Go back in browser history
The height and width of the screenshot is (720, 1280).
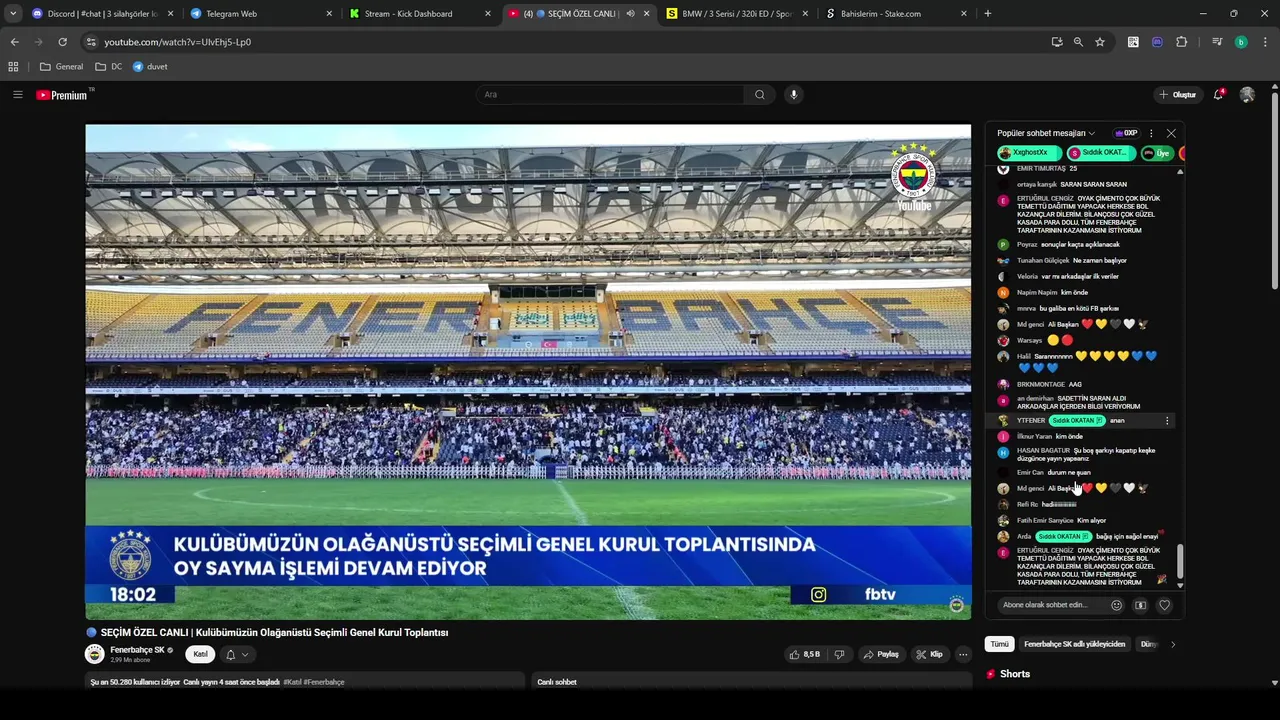pyautogui.click(x=14, y=42)
